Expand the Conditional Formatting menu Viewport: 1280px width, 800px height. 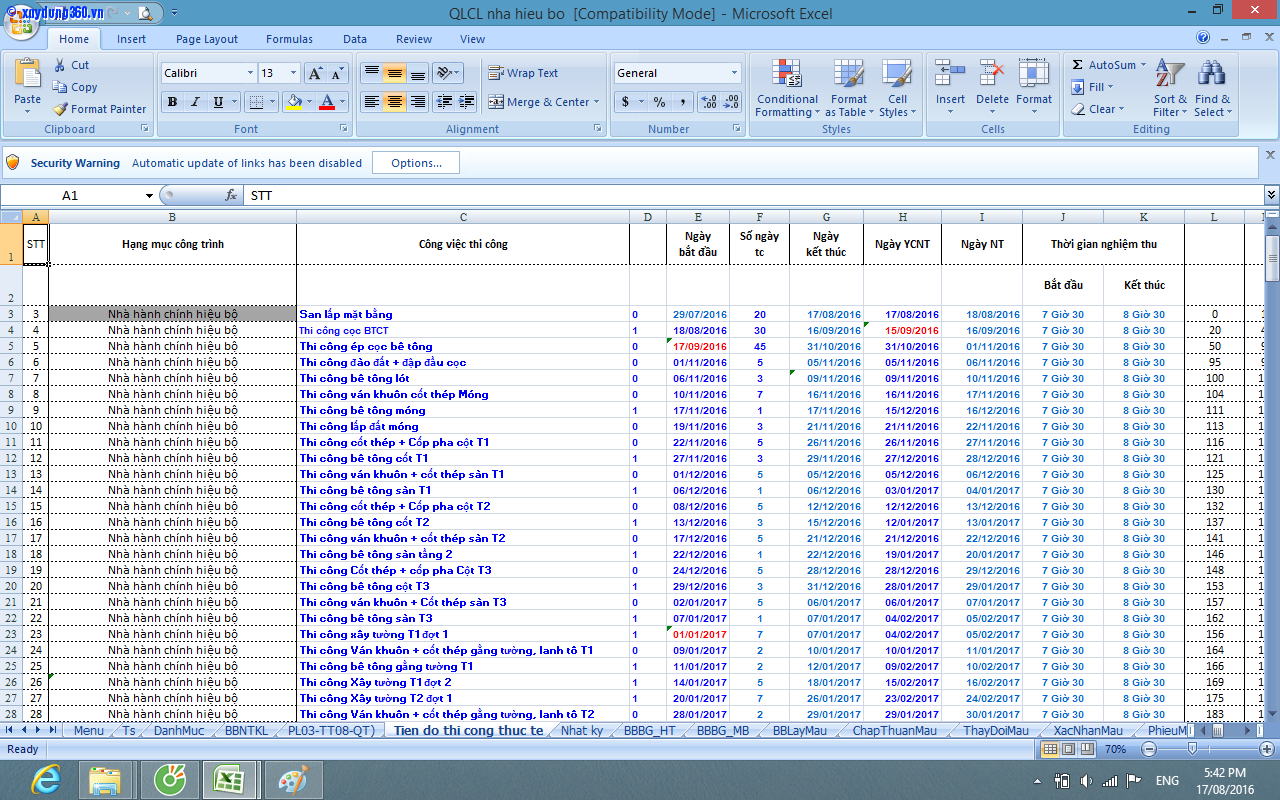(x=787, y=88)
